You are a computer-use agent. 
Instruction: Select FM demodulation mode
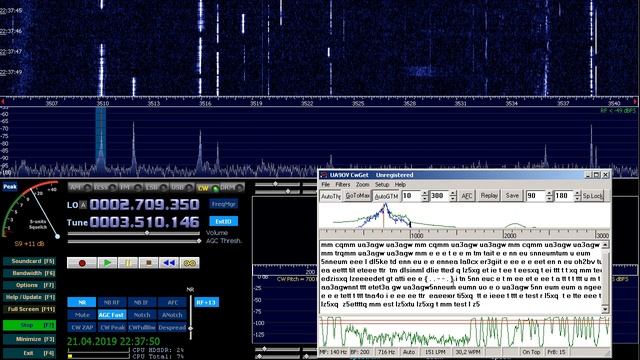click(x=131, y=188)
